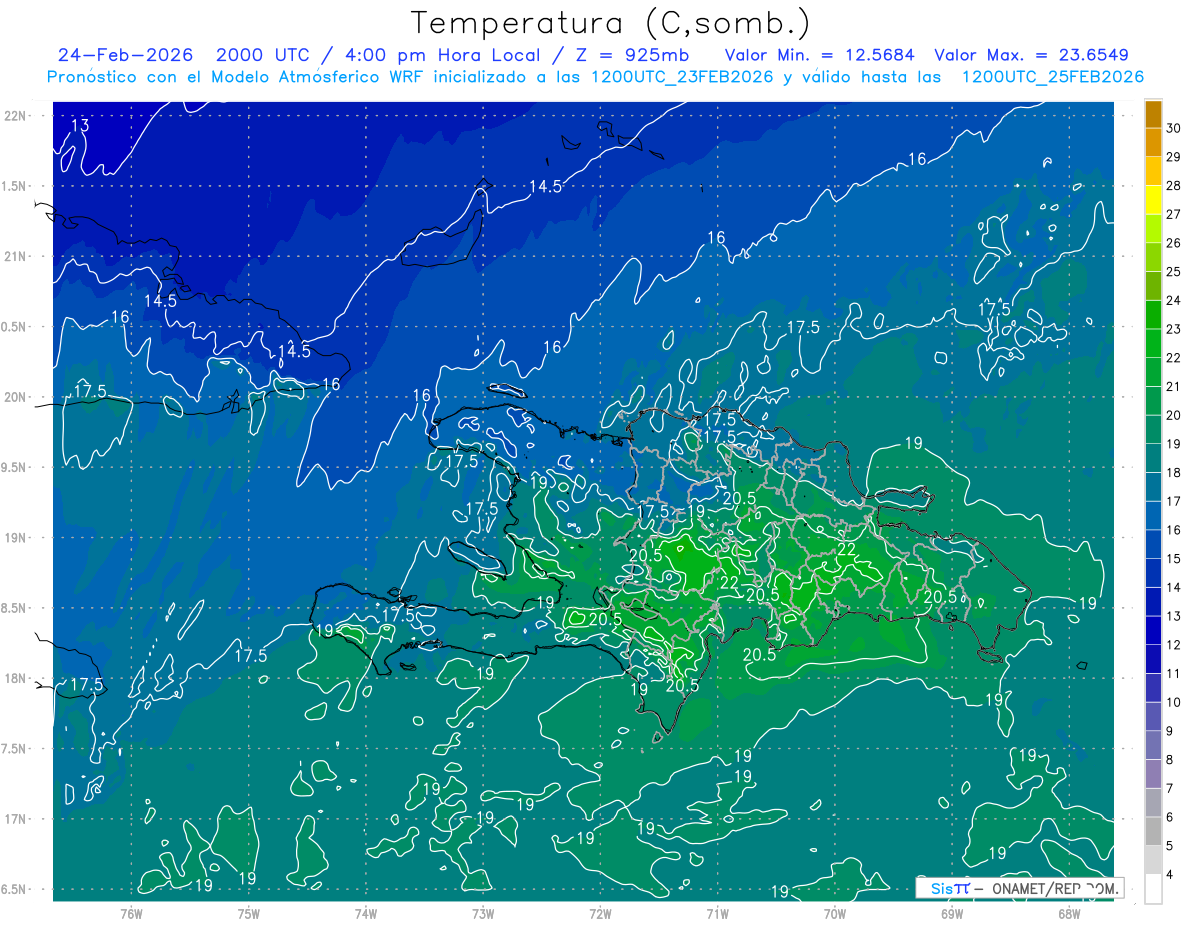1200x927 pixels.
Task: Click the white bottom swatch below 4
Action: (1154, 889)
